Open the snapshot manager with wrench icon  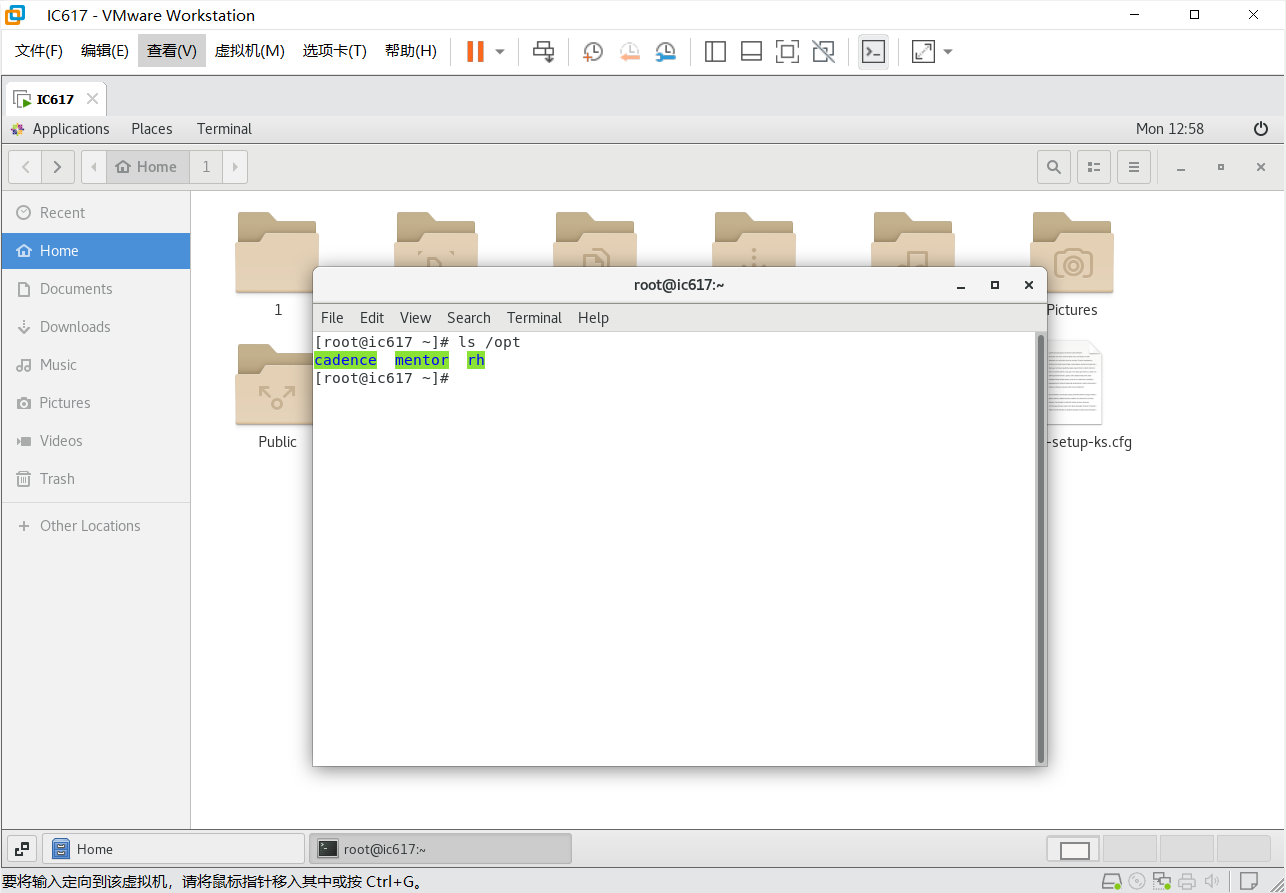665,51
